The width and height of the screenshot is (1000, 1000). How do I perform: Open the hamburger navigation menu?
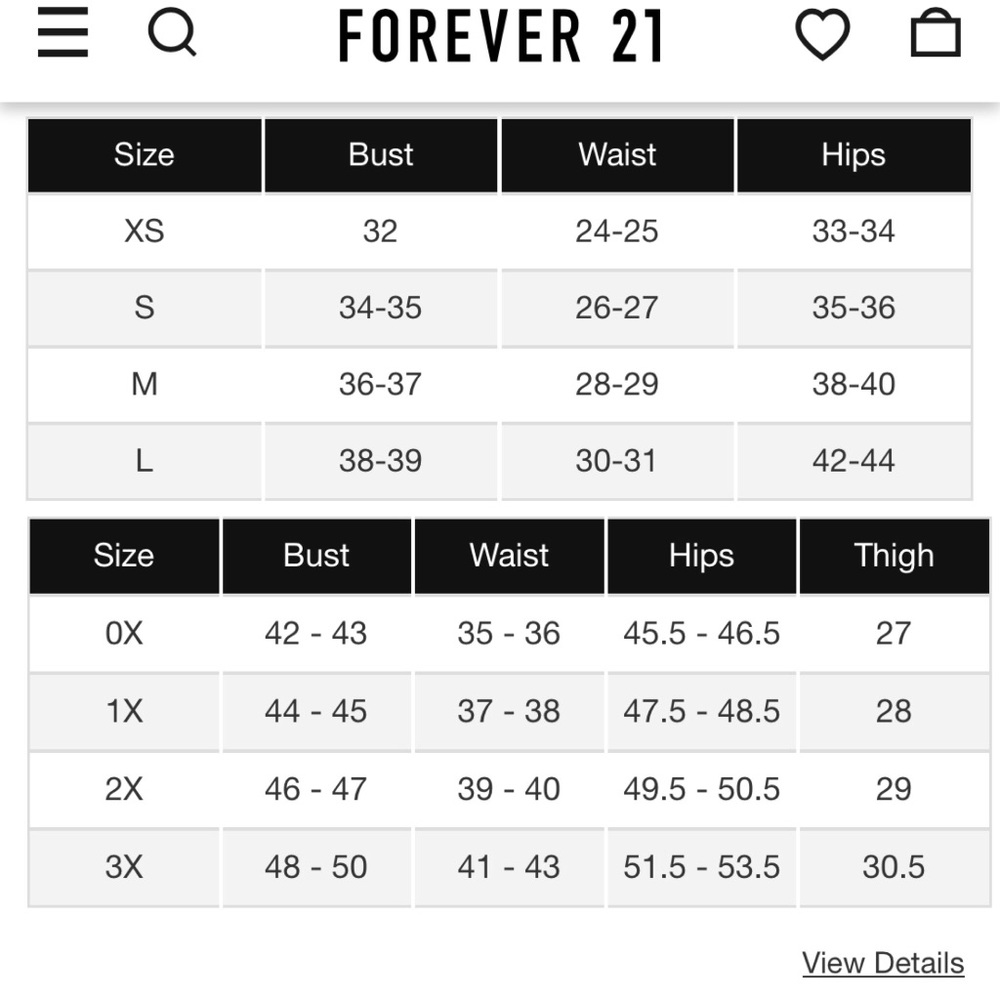point(62,33)
